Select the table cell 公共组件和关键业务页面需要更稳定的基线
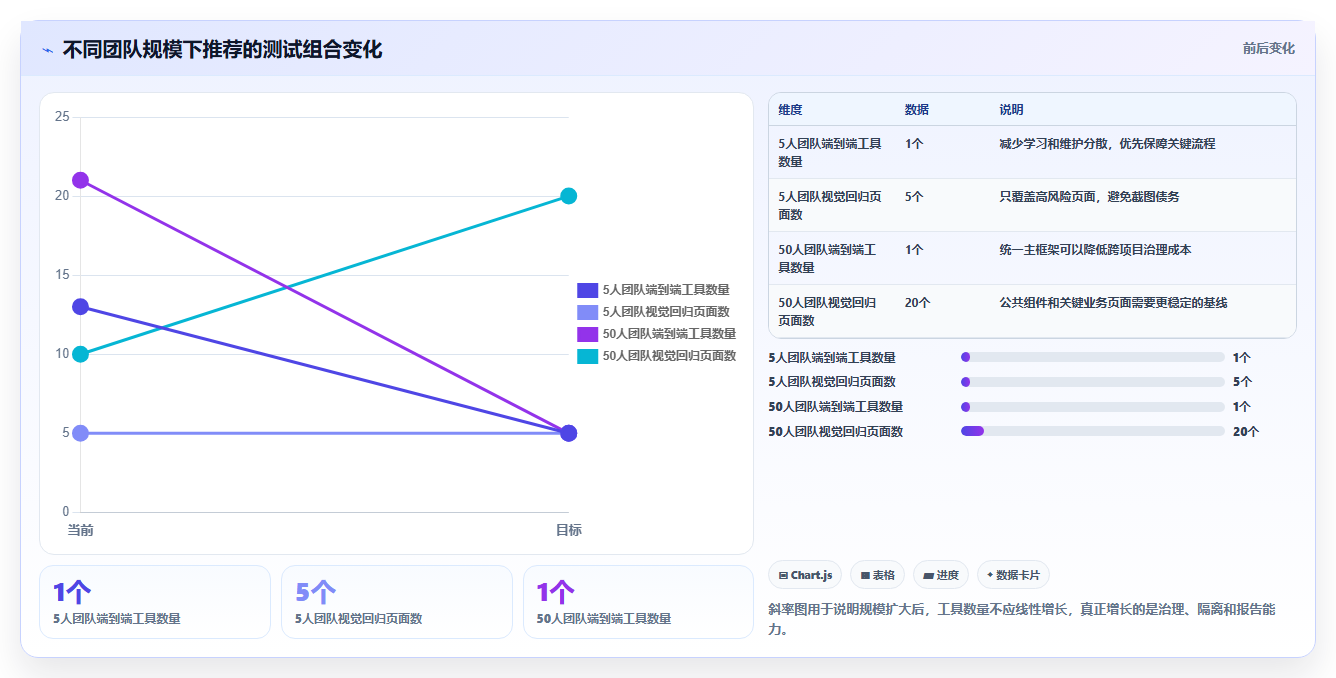 coord(1113,303)
